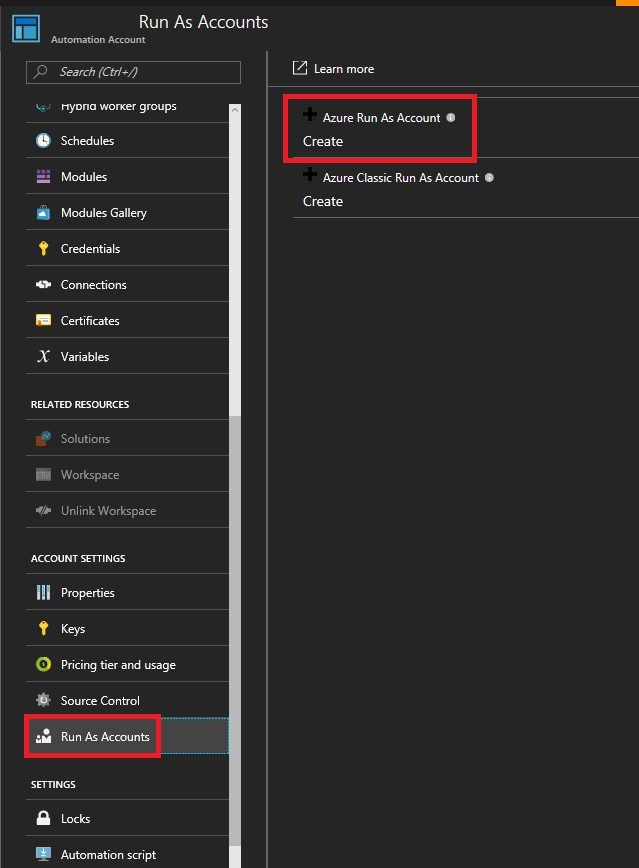Click the Azure Run As Account label

(382, 117)
